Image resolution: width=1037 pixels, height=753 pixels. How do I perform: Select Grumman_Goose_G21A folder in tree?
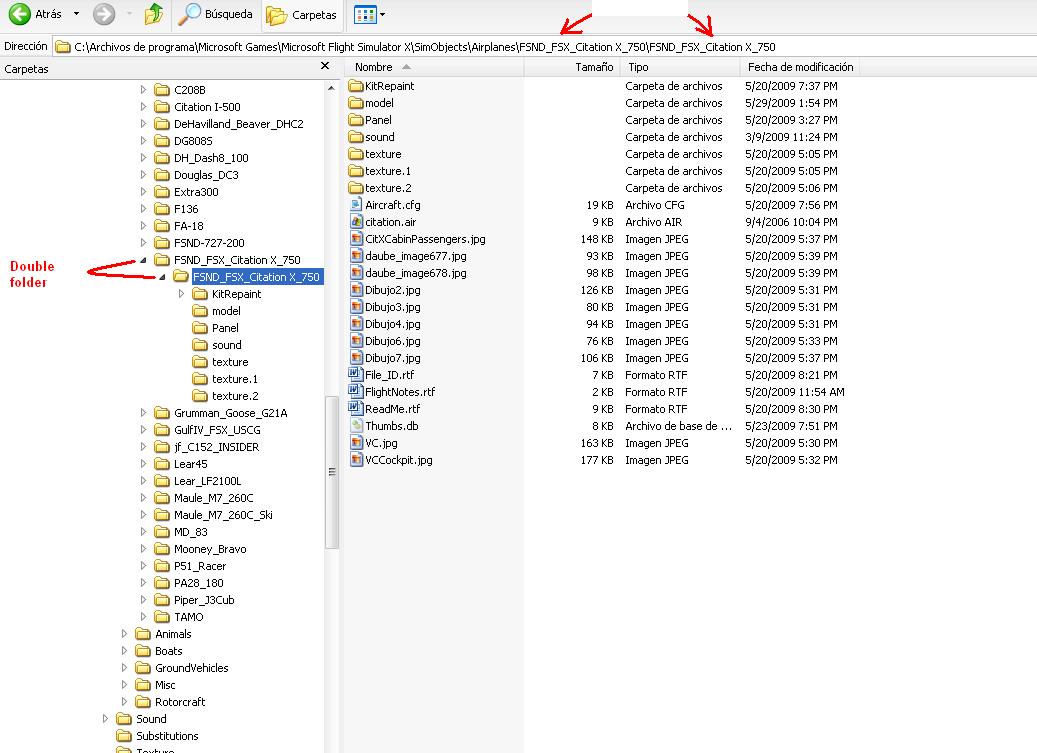click(230, 413)
